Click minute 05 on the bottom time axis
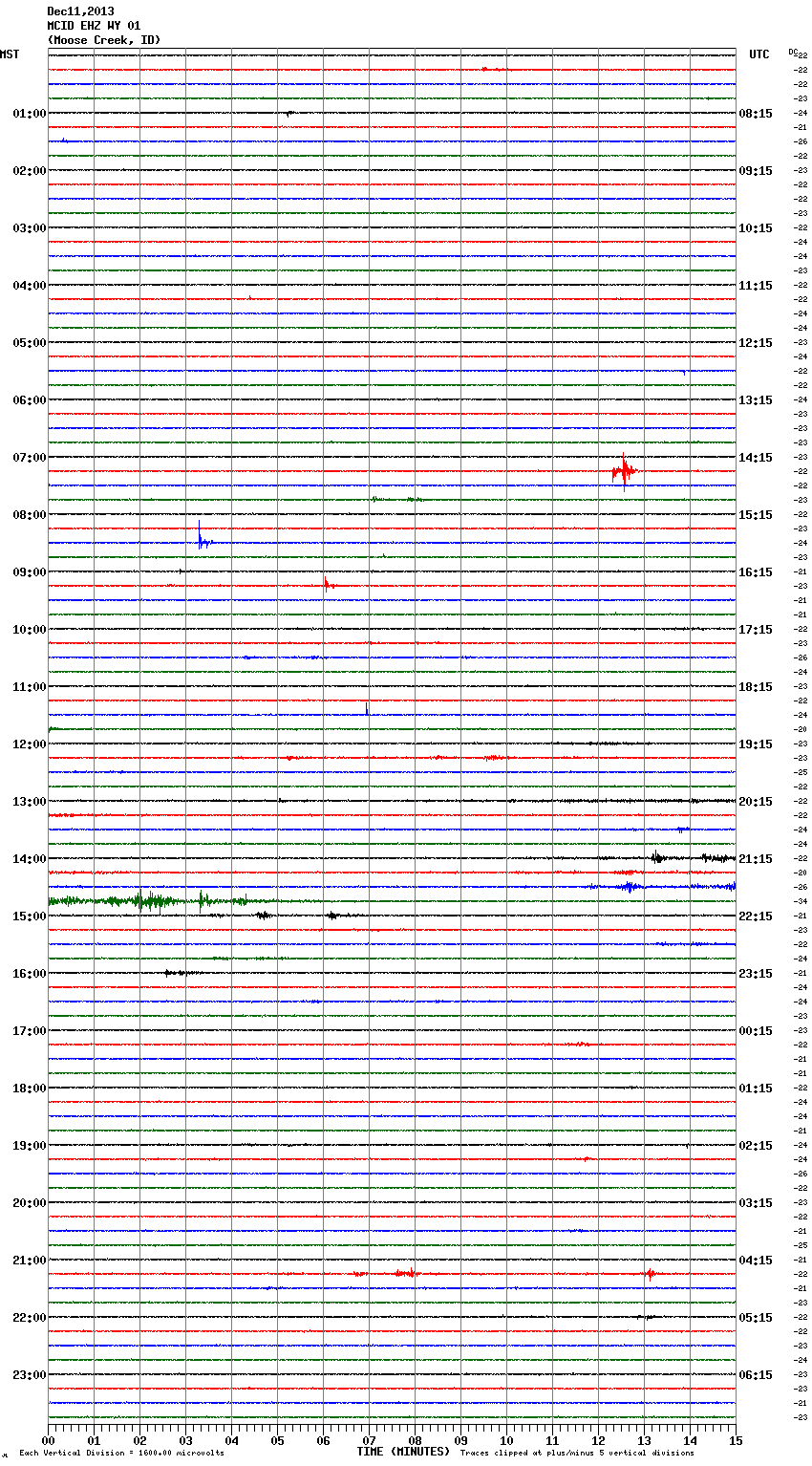Viewport: 812px width, 1466px height. (277, 1440)
